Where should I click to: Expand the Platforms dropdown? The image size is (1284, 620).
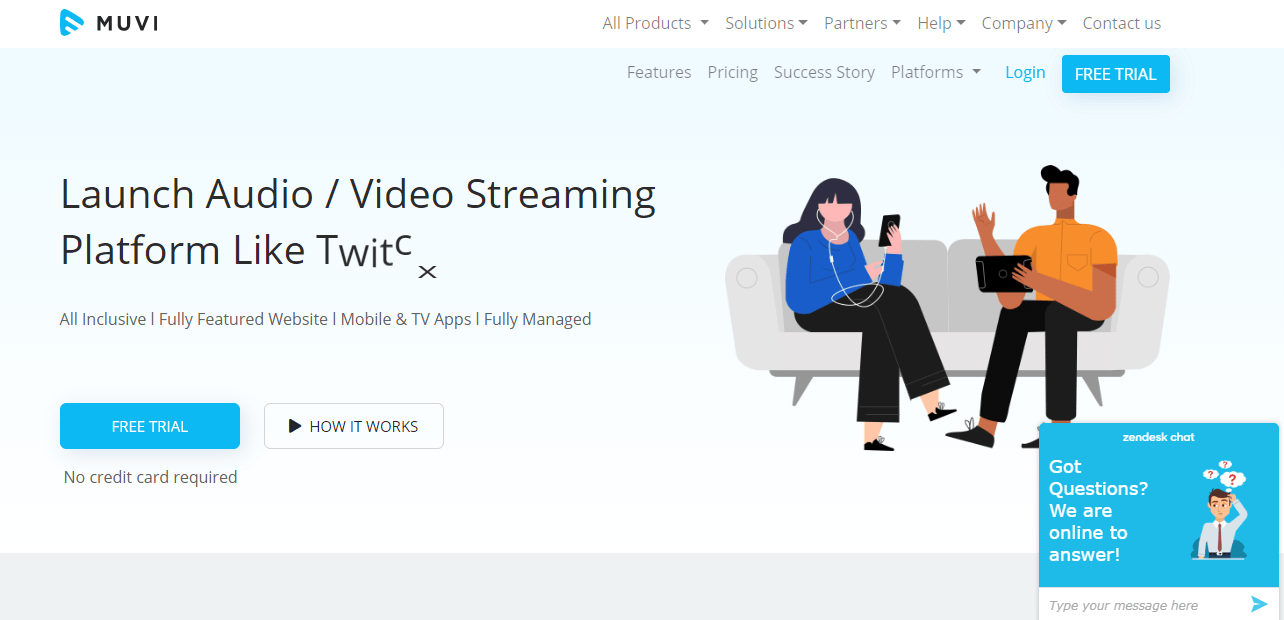tap(936, 72)
